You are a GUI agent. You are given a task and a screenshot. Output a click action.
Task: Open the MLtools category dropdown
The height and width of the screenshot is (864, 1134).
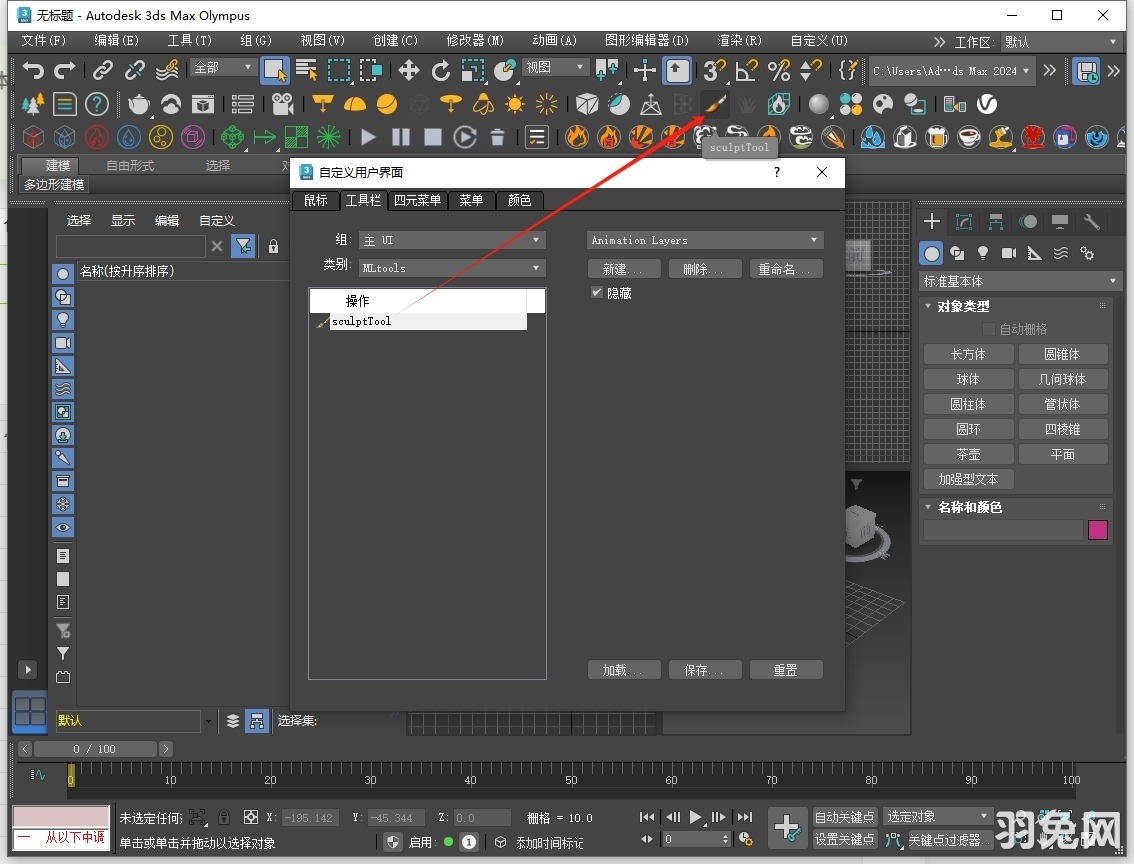(x=452, y=268)
